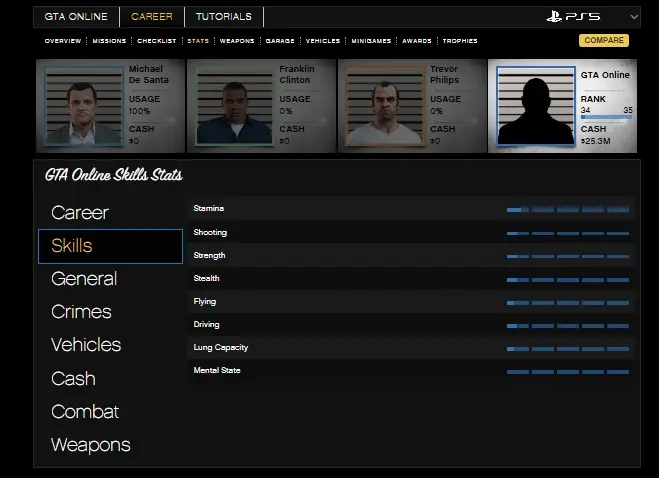Expand the platform selector dropdown arrow
The image size is (659, 478).
[633, 17]
